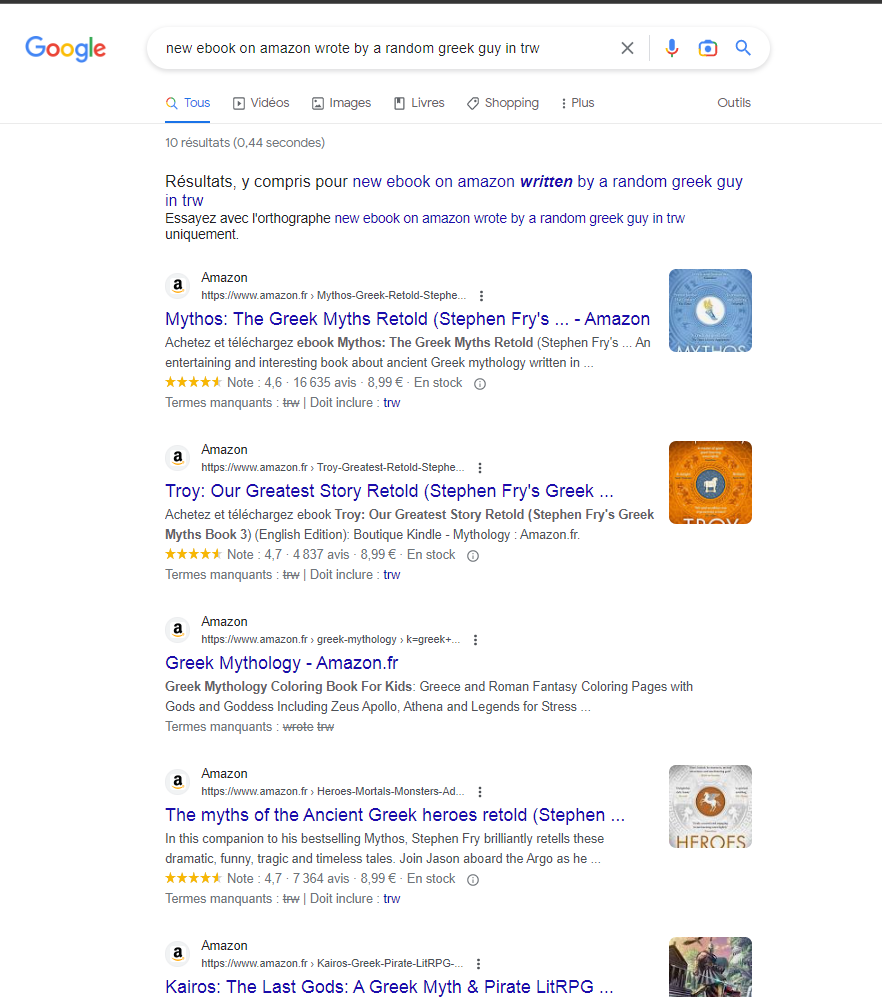This screenshot has height=997, width=882.
Task: Click the Heroes book cover thumbnail
Action: tap(710, 806)
